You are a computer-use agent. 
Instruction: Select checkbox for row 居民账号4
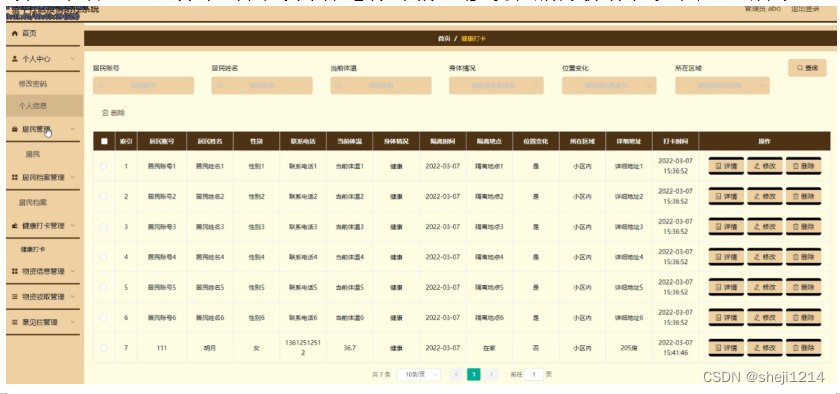point(103,257)
